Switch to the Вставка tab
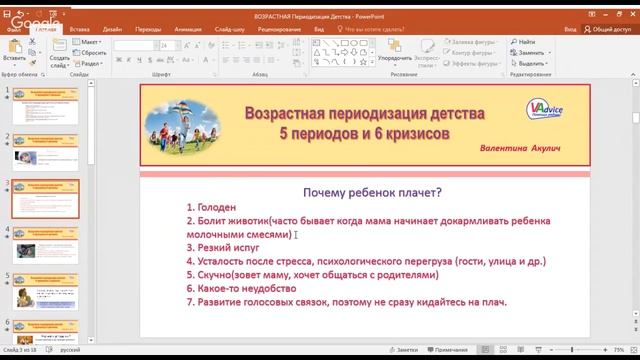This screenshot has width=640, height=360. coord(80,29)
